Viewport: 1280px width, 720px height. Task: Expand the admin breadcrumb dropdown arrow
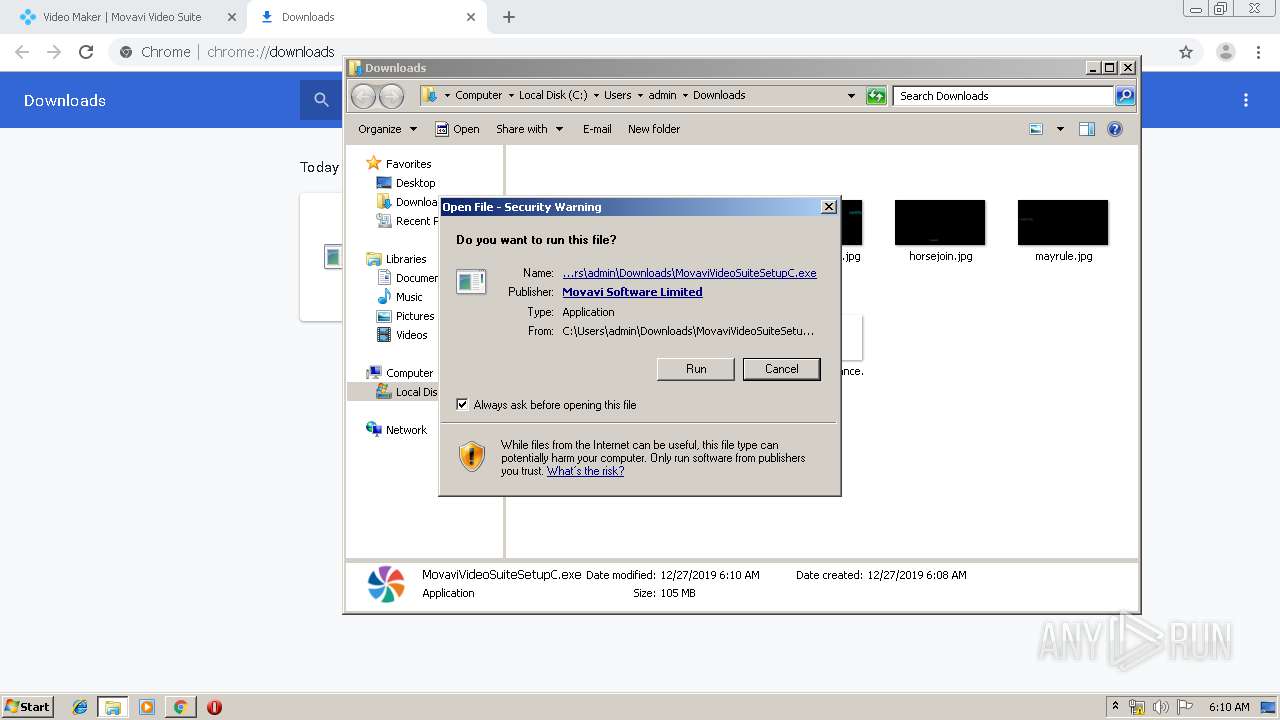tap(685, 95)
